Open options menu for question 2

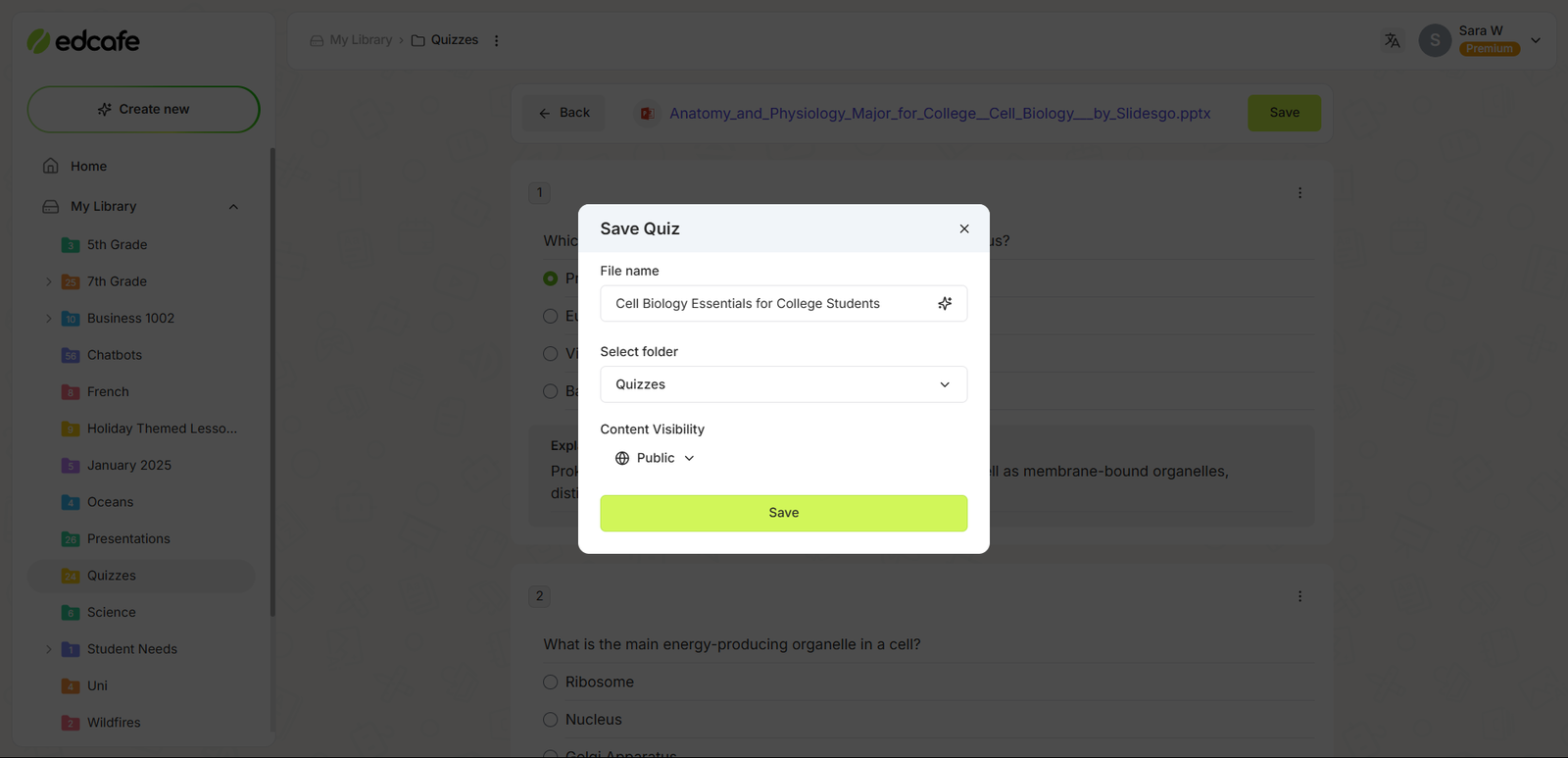point(1299,596)
